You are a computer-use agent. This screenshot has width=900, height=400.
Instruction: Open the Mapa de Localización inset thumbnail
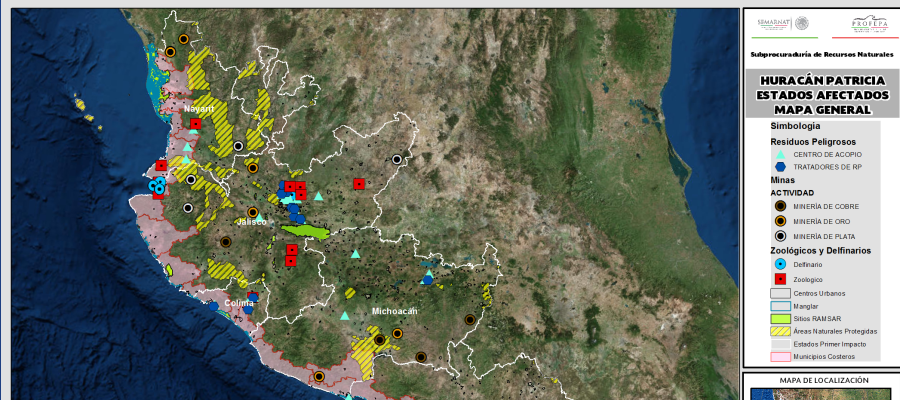(x=820, y=393)
